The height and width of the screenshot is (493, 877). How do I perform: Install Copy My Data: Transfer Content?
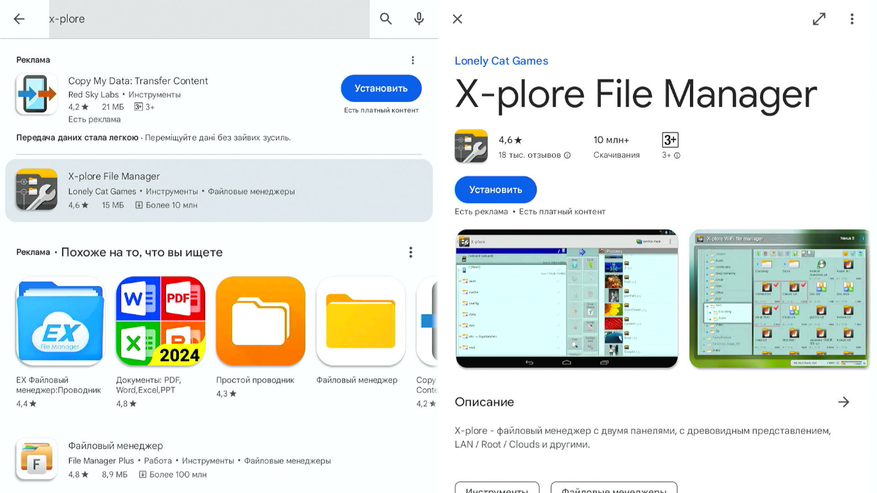[x=381, y=88]
